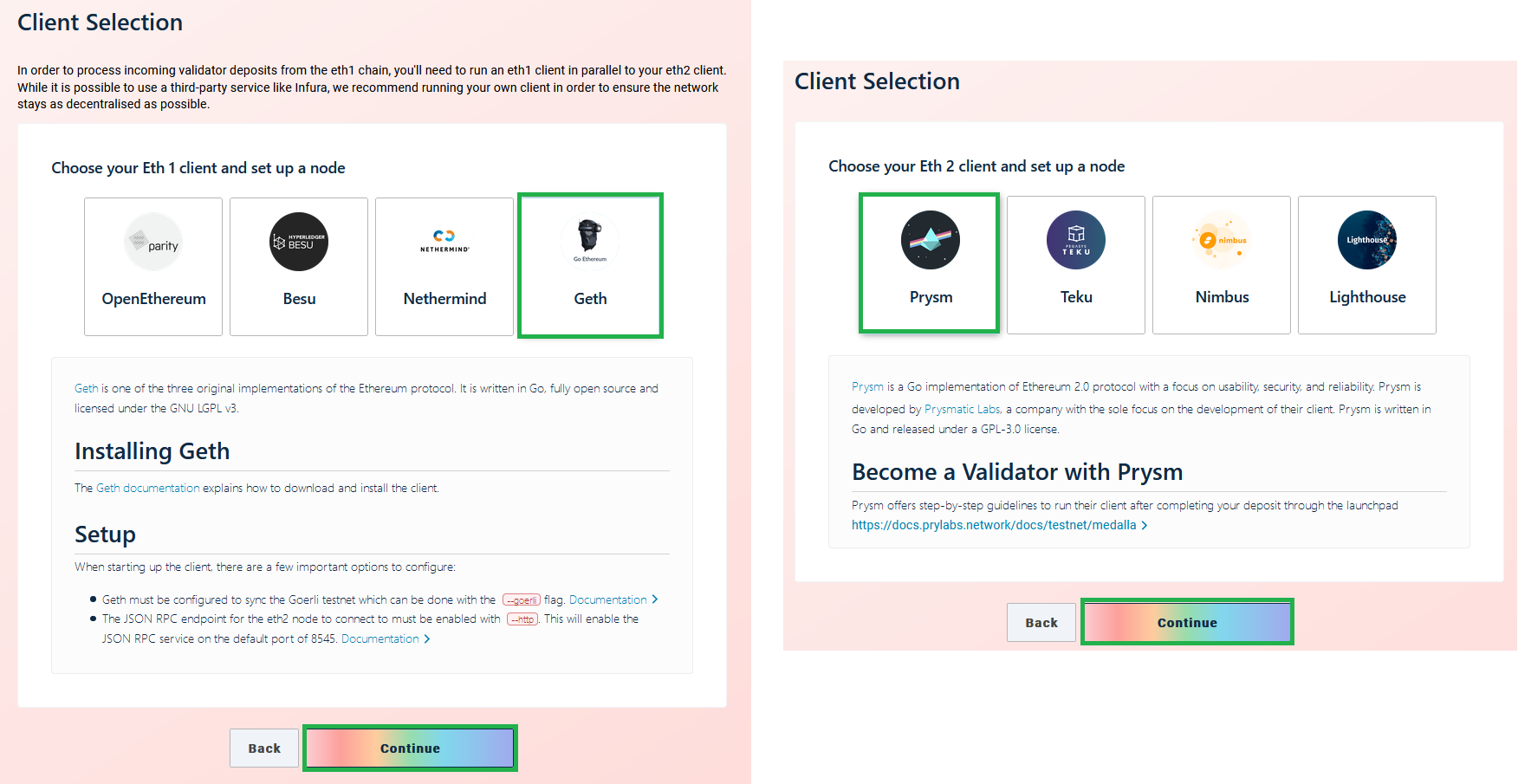Click the Prysm link in the description
1518x784 pixels.
(x=867, y=386)
